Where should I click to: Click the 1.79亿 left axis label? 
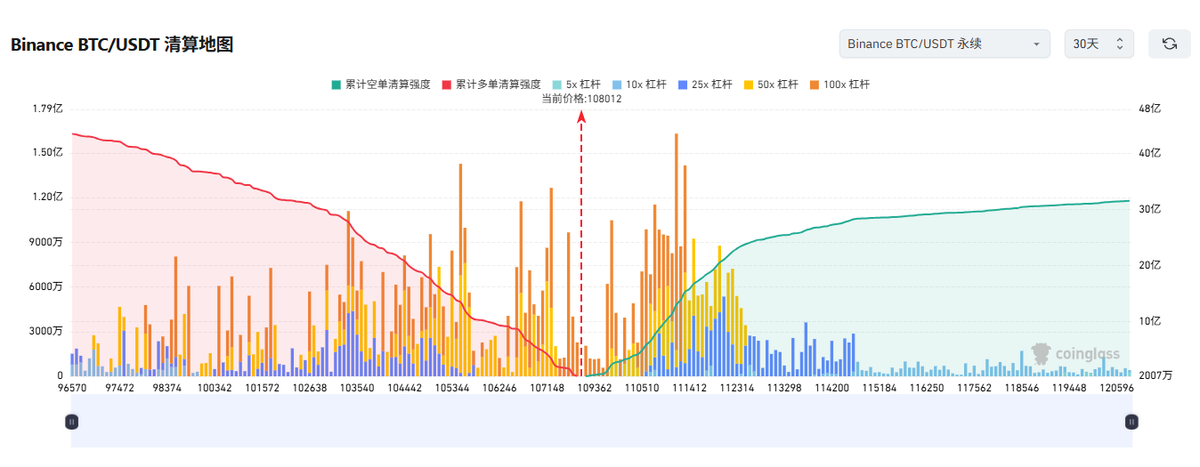(49, 108)
